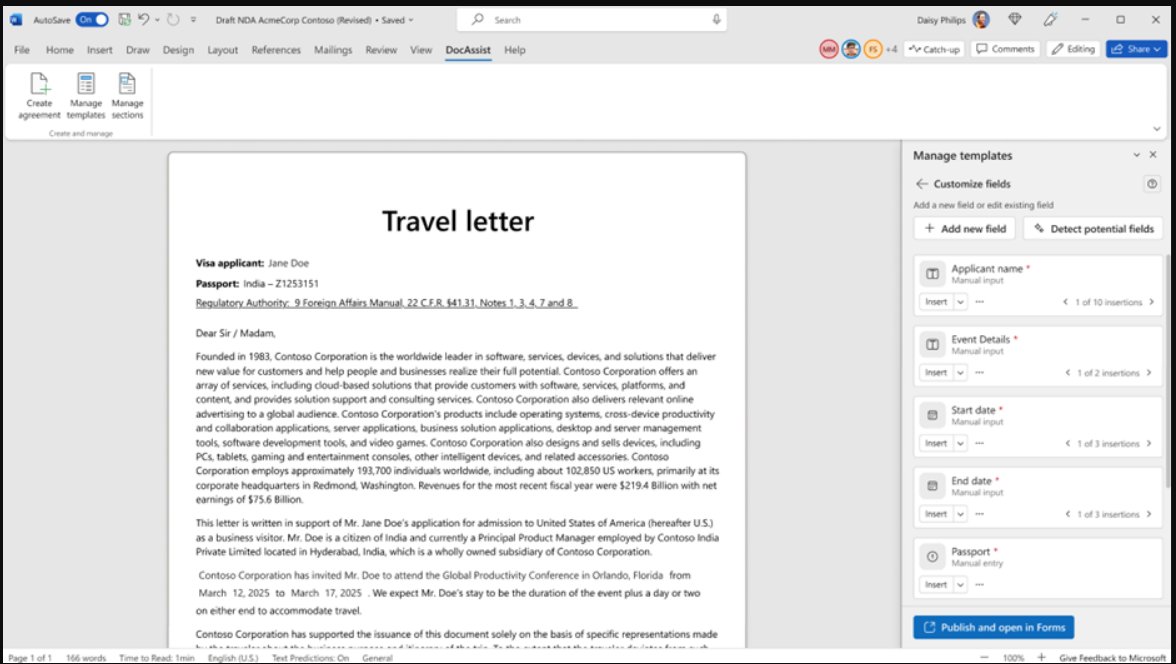This screenshot has width=1176, height=664.
Task: Click Publish and open in Forms
Action: pos(992,627)
